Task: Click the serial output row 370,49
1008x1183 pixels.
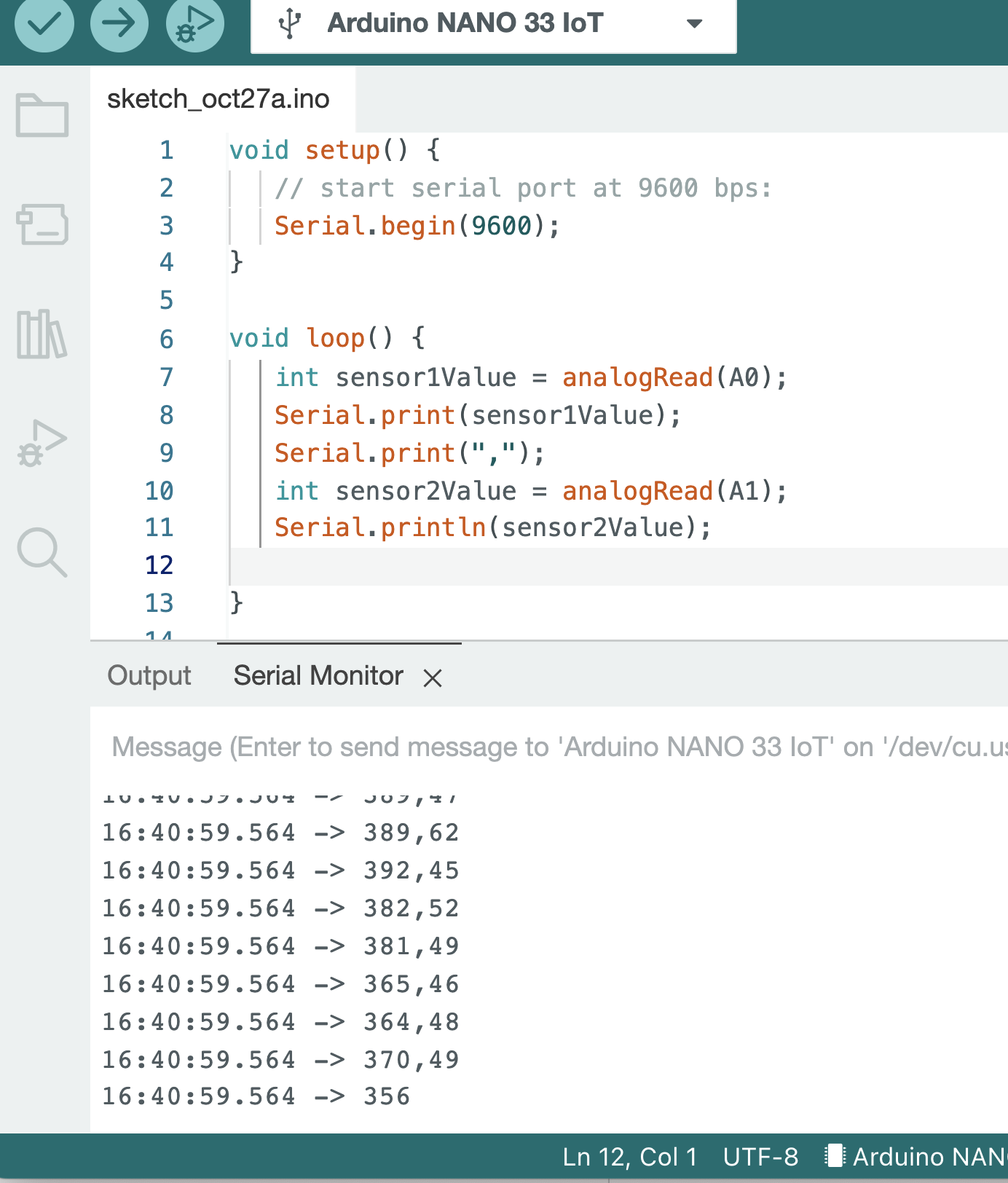Action: click(x=280, y=1060)
